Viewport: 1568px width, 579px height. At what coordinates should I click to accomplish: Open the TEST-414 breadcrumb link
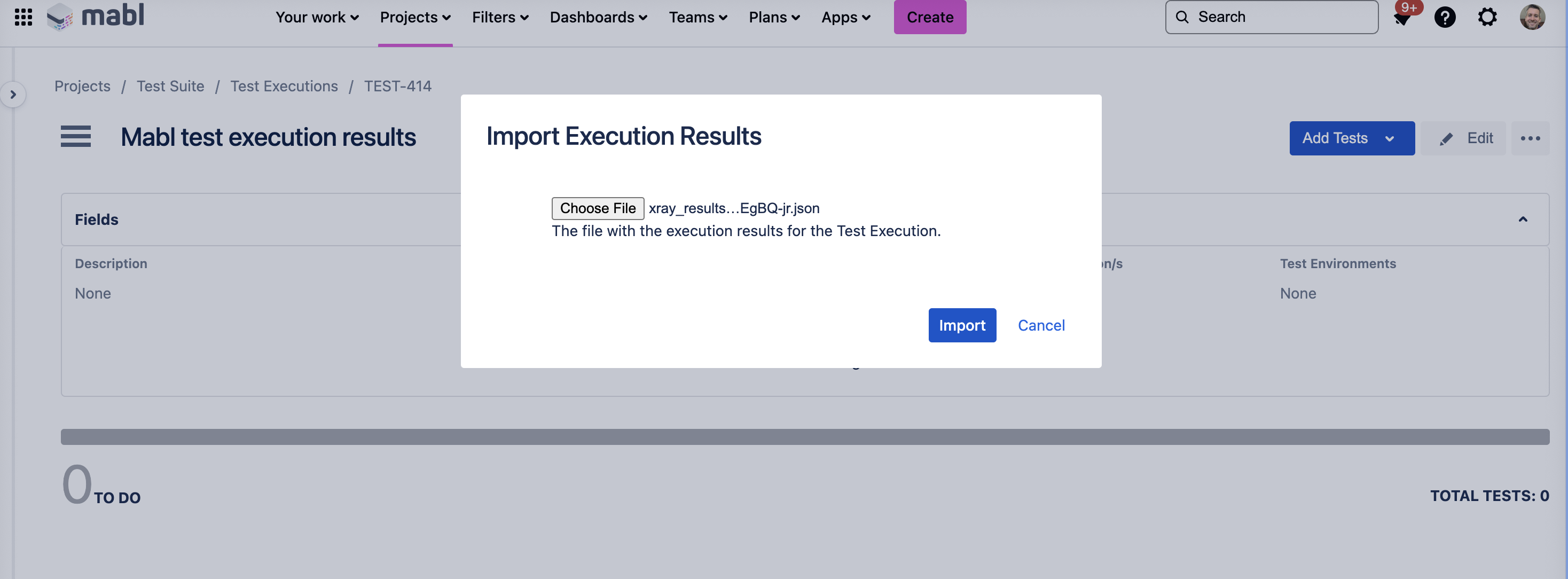[x=397, y=86]
